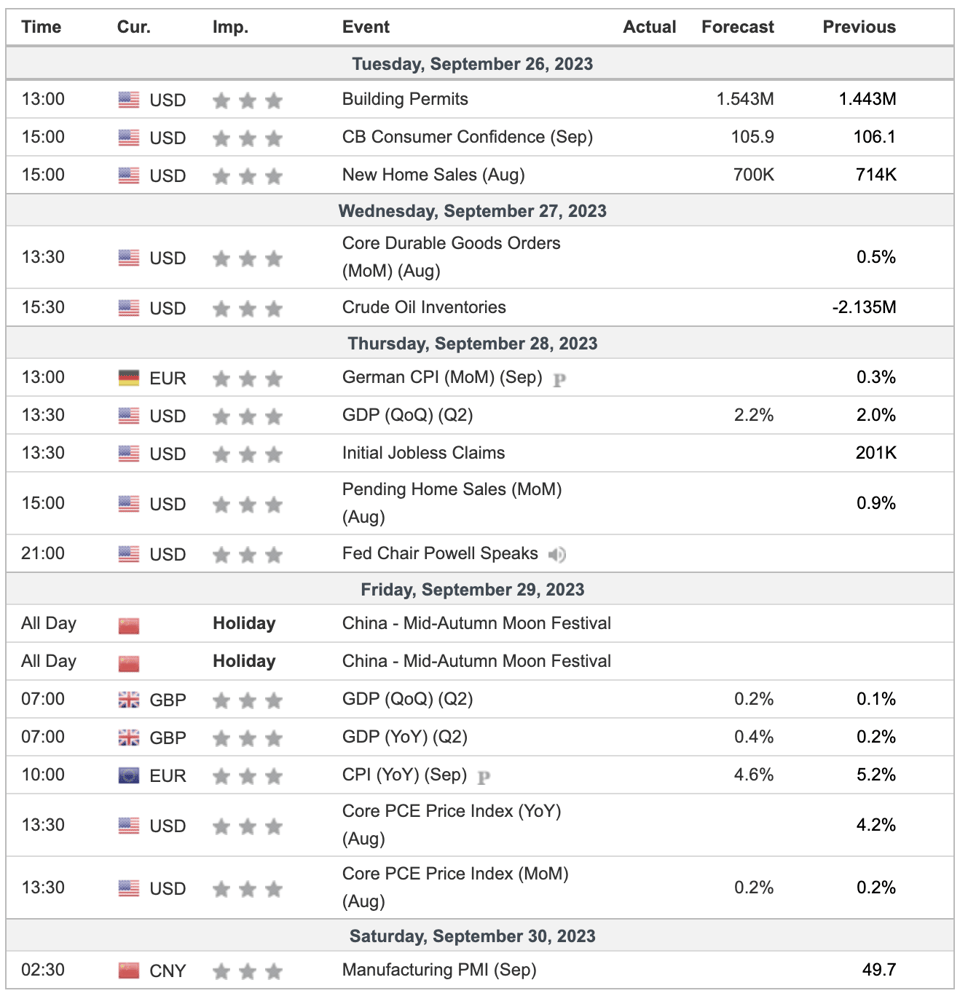Open the Building Permits event
This screenshot has height=996, width=960.
tap(405, 99)
